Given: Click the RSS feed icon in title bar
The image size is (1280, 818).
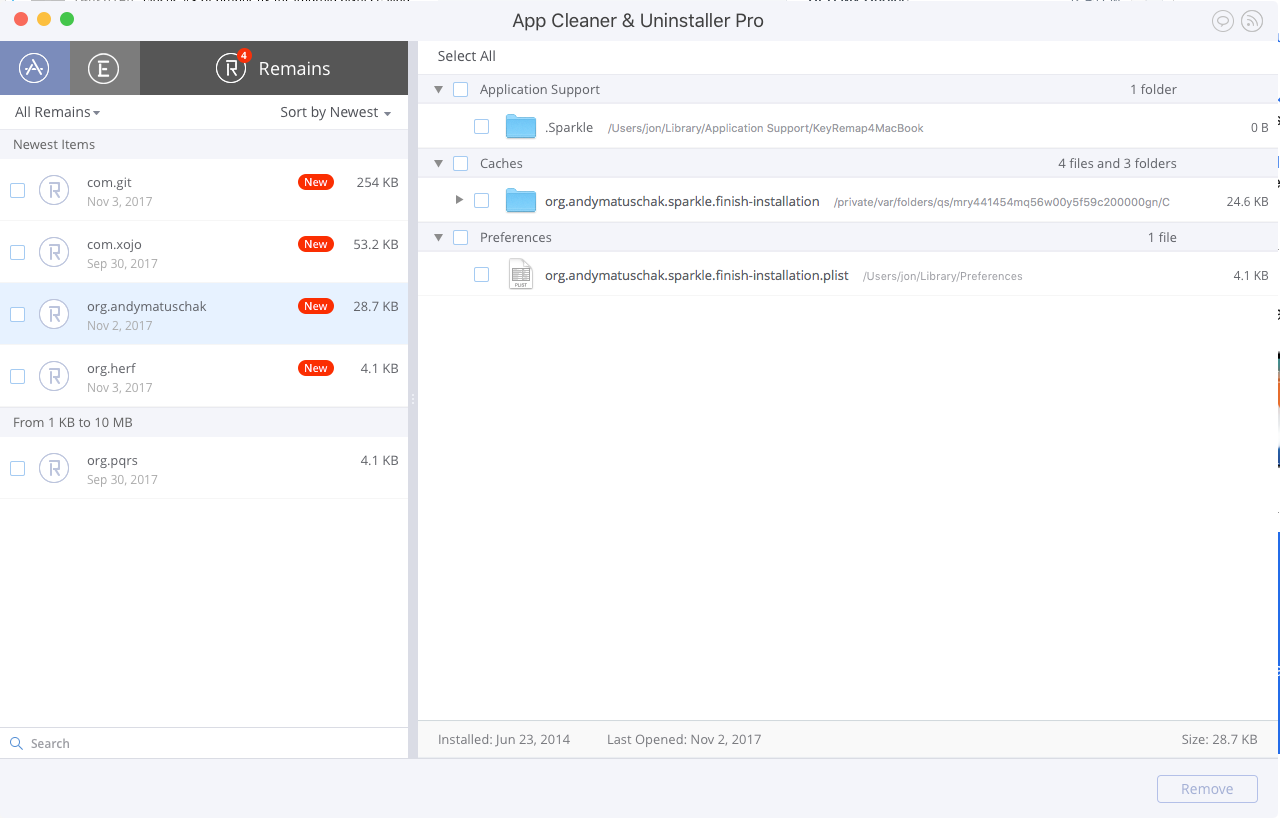Looking at the screenshot, I should [x=1251, y=21].
